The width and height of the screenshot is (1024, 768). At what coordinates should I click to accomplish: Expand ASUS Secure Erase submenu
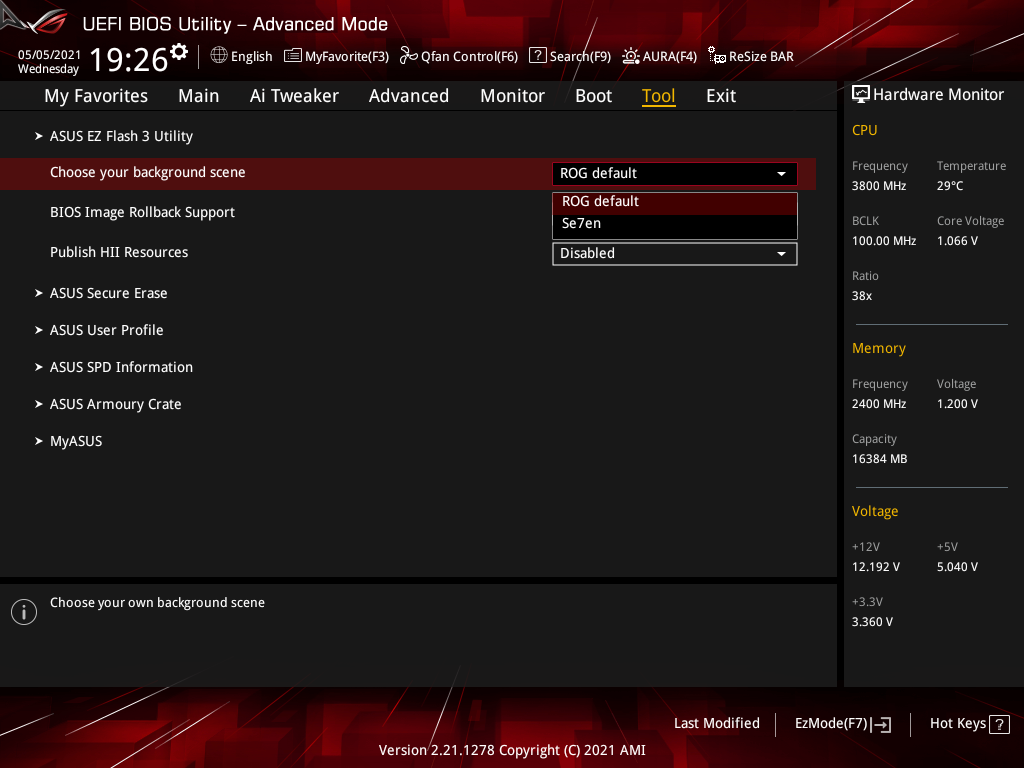pos(108,293)
